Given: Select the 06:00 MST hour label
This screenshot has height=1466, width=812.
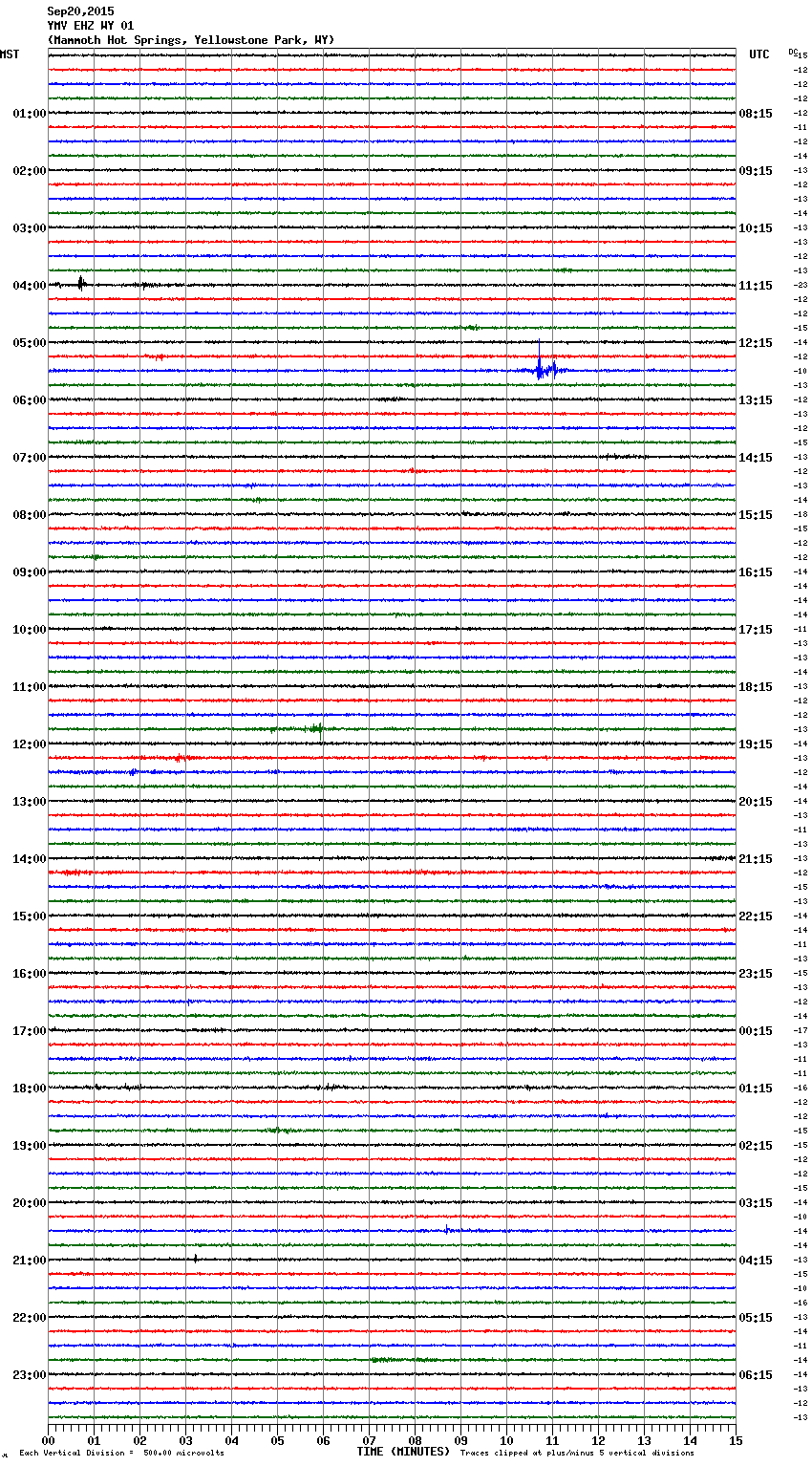Looking at the screenshot, I should [x=30, y=400].
